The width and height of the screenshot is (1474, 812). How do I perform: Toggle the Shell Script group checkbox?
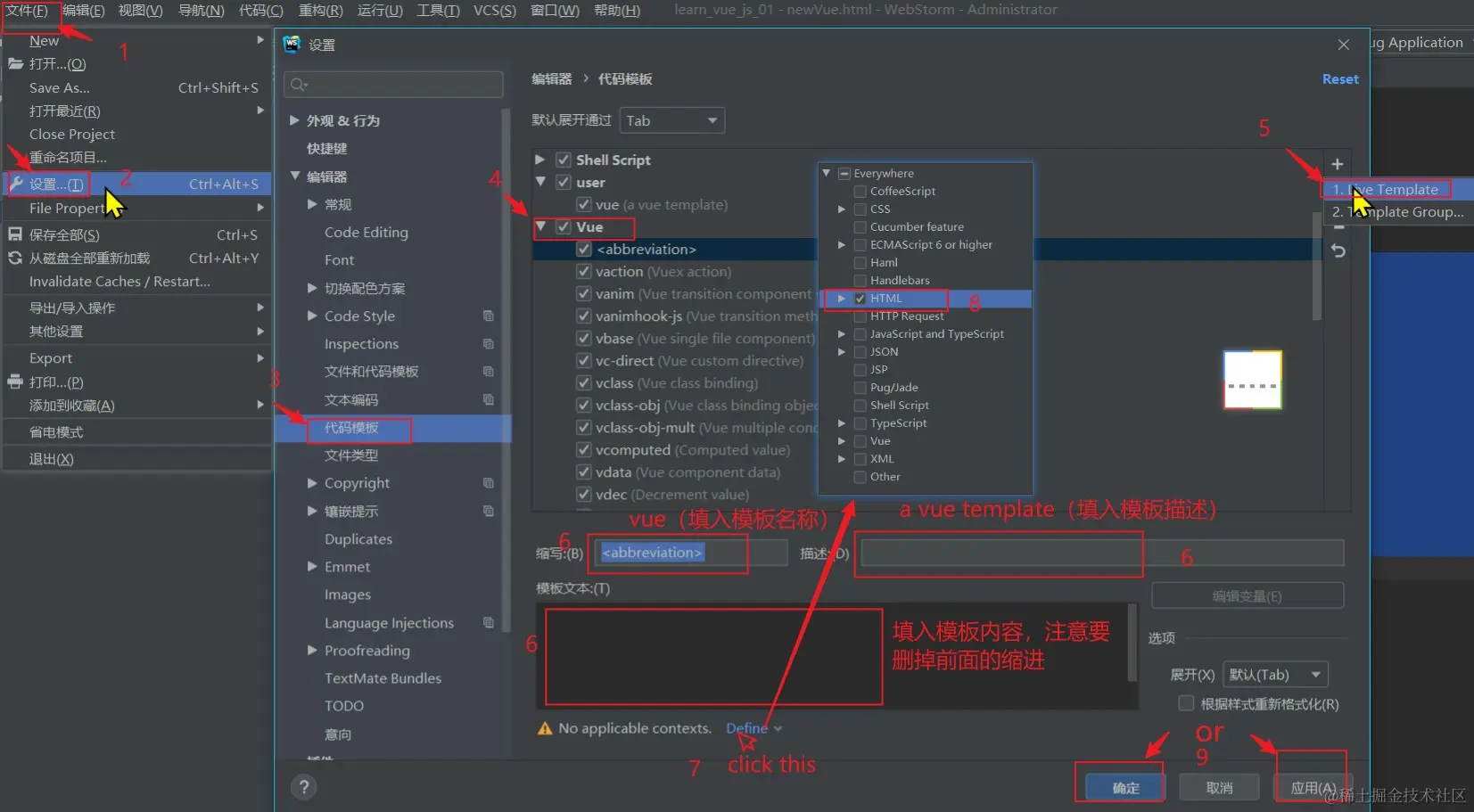564,160
